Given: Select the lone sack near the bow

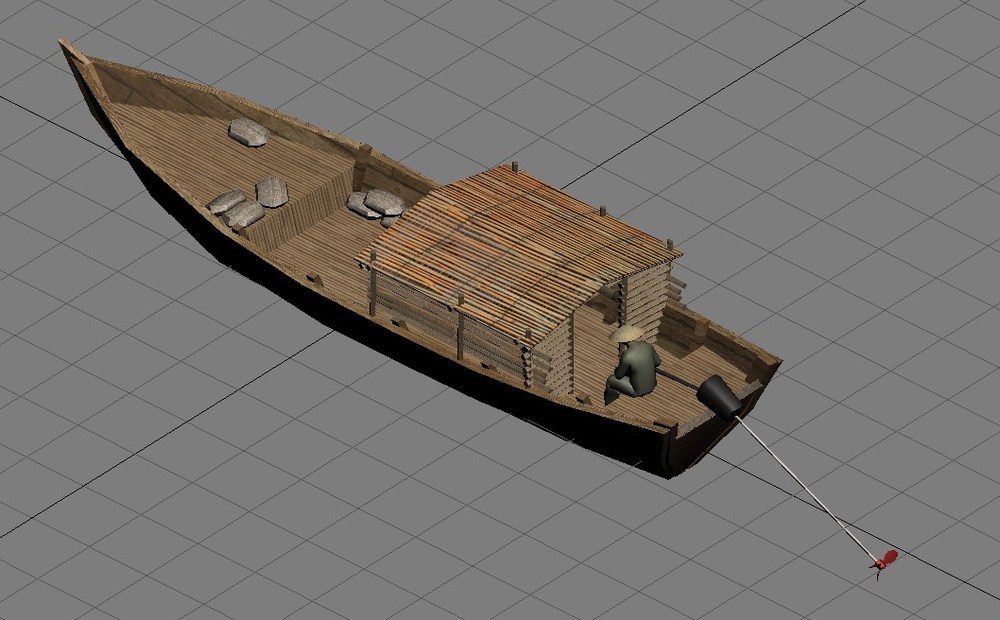Looking at the screenshot, I should 248,132.
